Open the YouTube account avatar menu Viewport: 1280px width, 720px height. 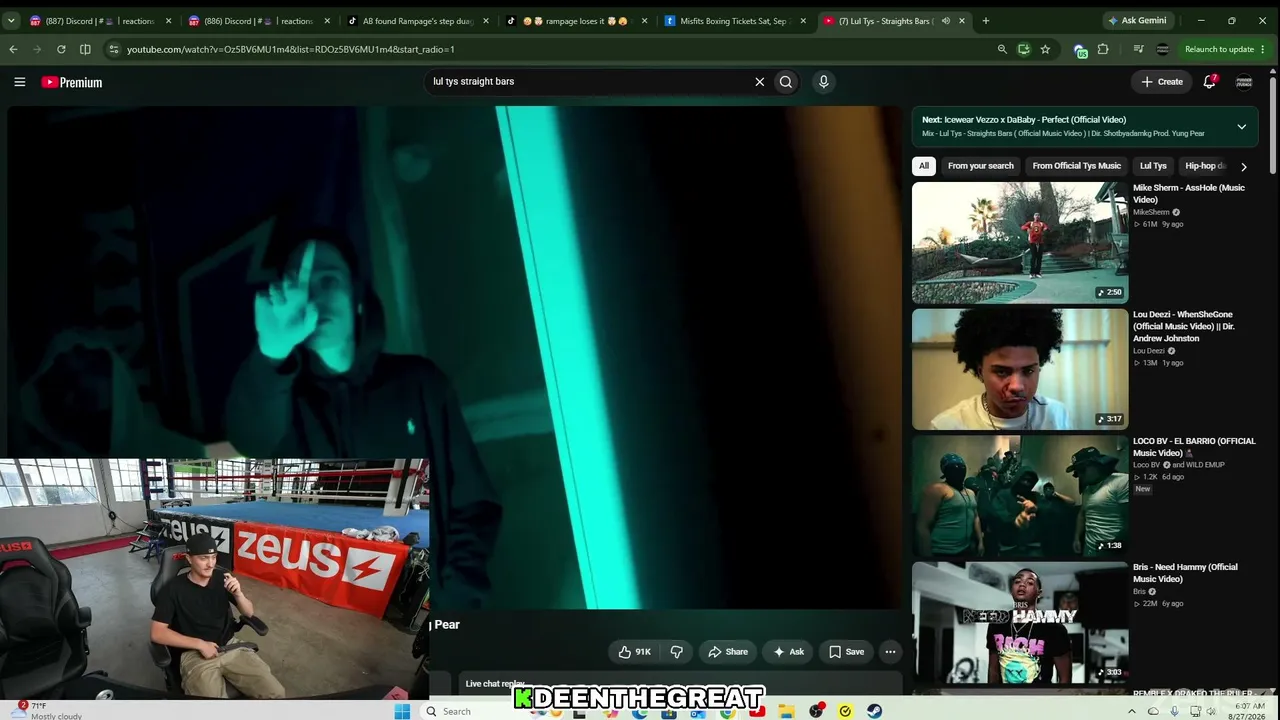[x=1244, y=82]
